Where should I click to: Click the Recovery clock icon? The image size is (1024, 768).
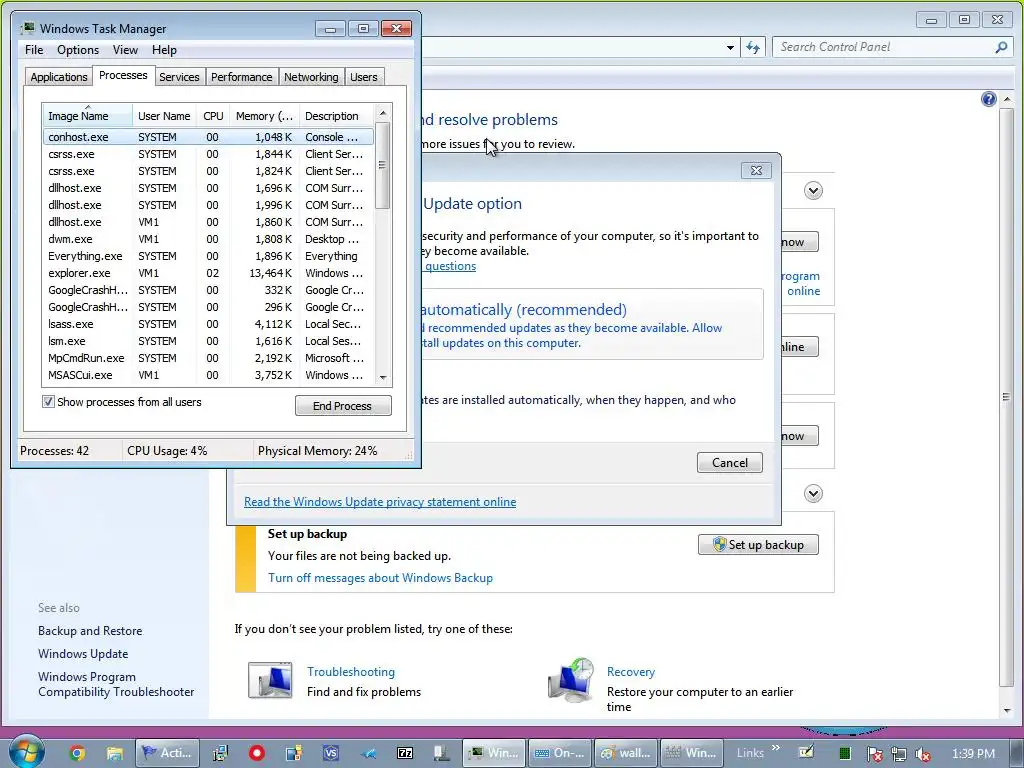tap(571, 680)
